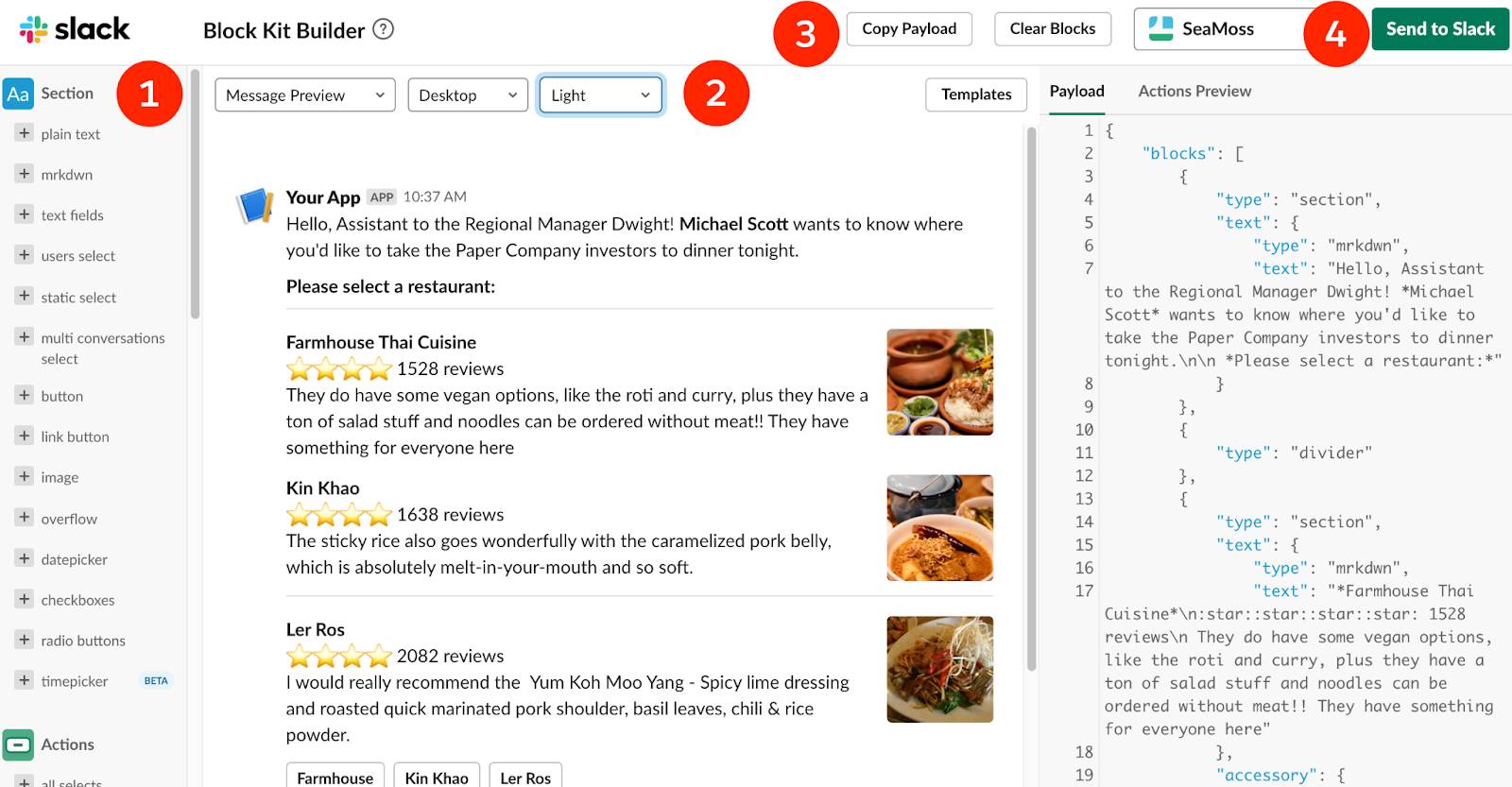Open the Desktop view dropdown
This screenshot has width=1512, height=787.
pyautogui.click(x=468, y=94)
